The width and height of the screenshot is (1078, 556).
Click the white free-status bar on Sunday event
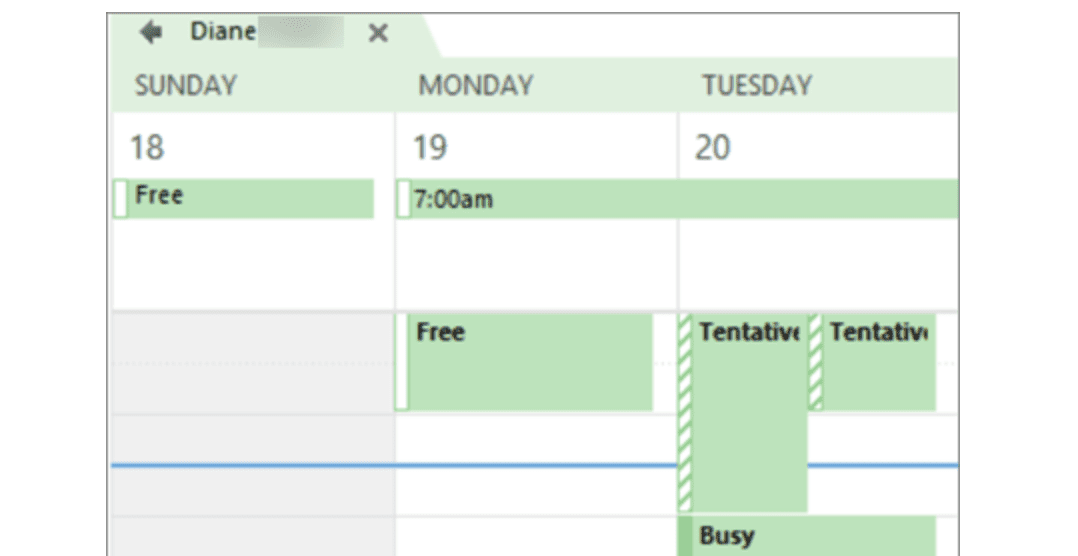[x=120, y=199]
